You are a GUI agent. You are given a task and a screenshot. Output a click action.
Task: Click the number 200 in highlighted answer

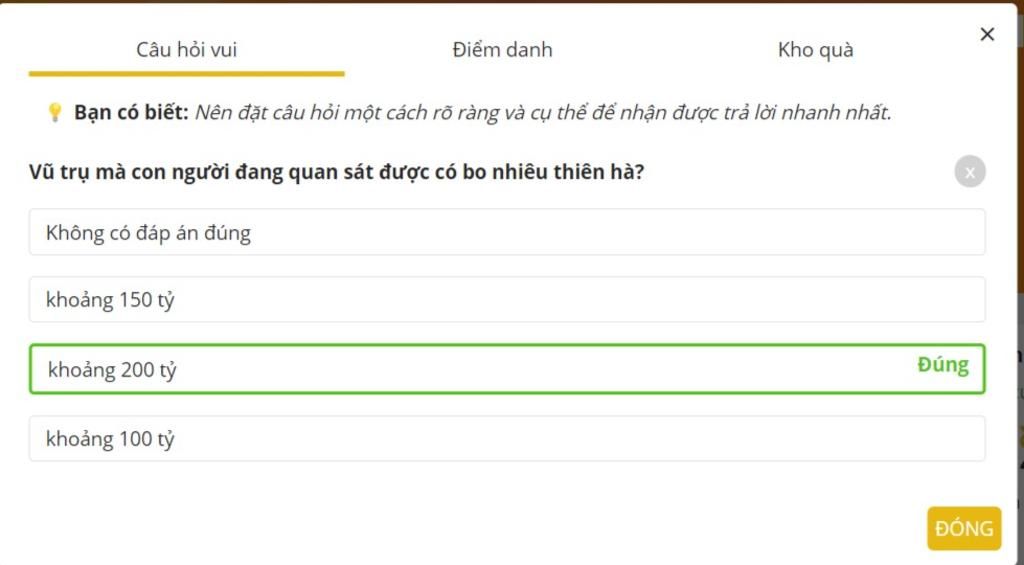[136, 370]
